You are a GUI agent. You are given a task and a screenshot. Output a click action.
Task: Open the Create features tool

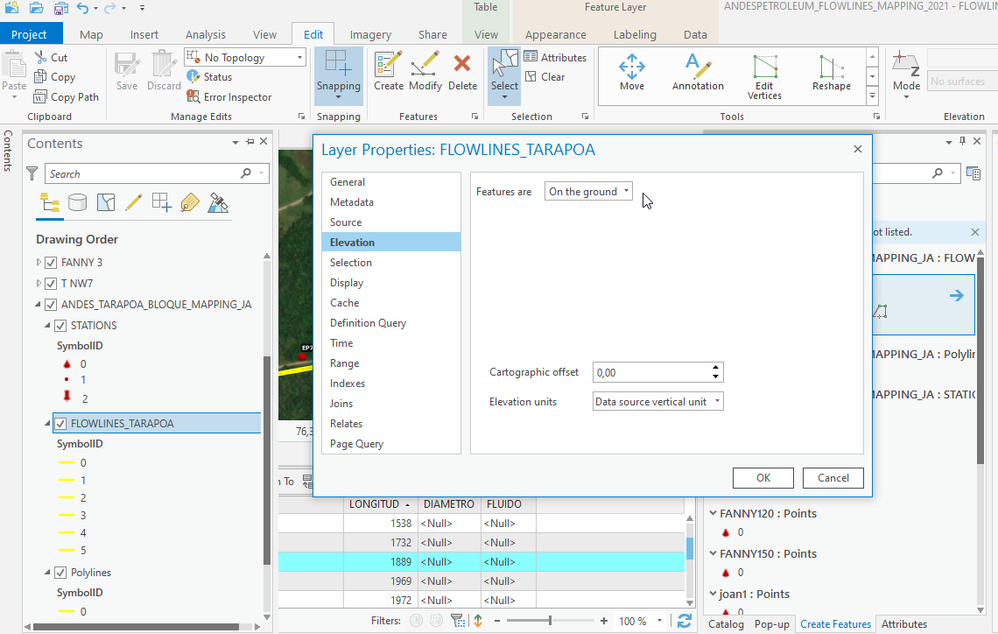pyautogui.click(x=388, y=71)
